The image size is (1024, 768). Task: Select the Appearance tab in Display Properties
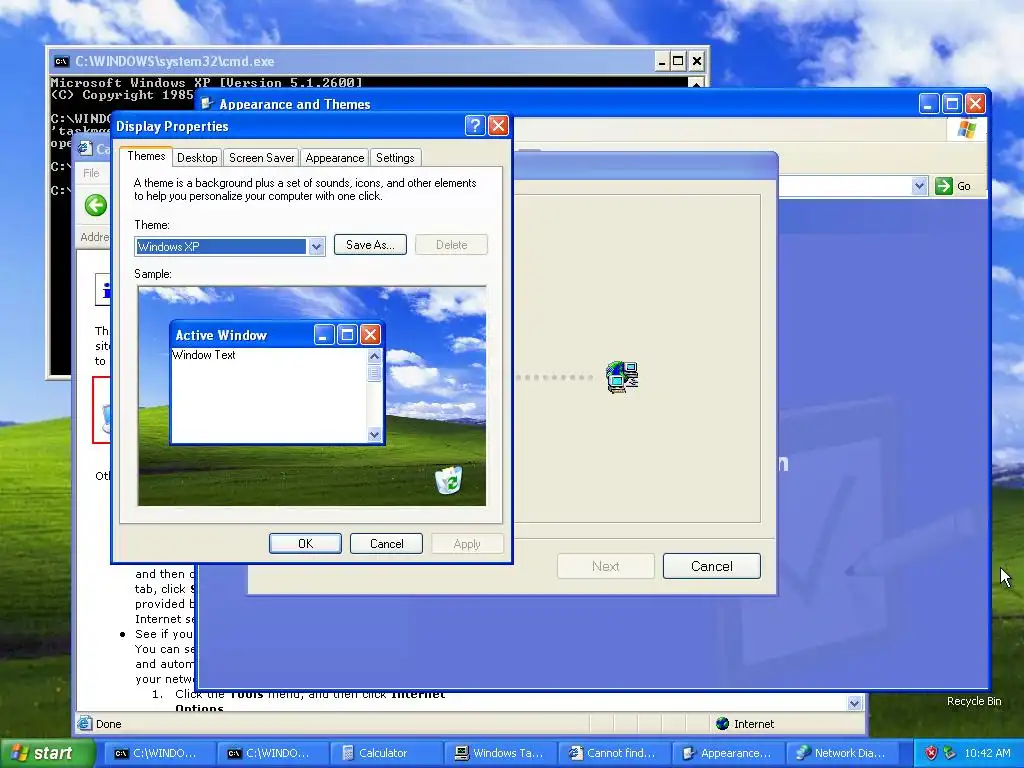[x=334, y=158]
